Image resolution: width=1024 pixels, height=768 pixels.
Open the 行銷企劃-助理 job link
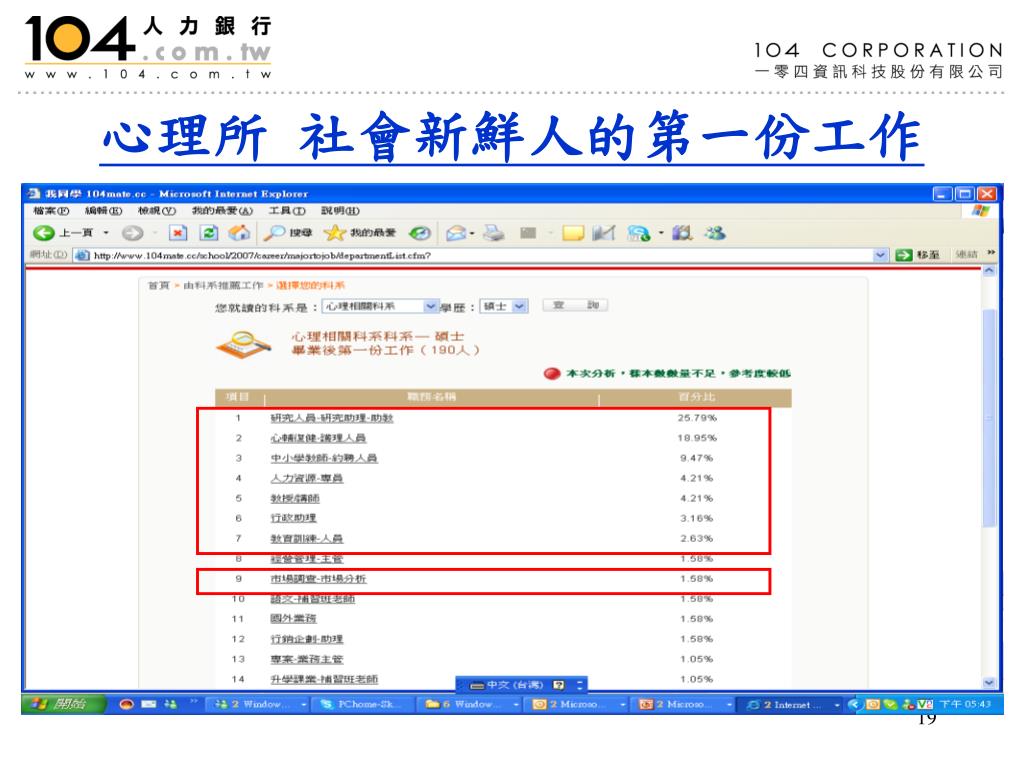coord(306,639)
